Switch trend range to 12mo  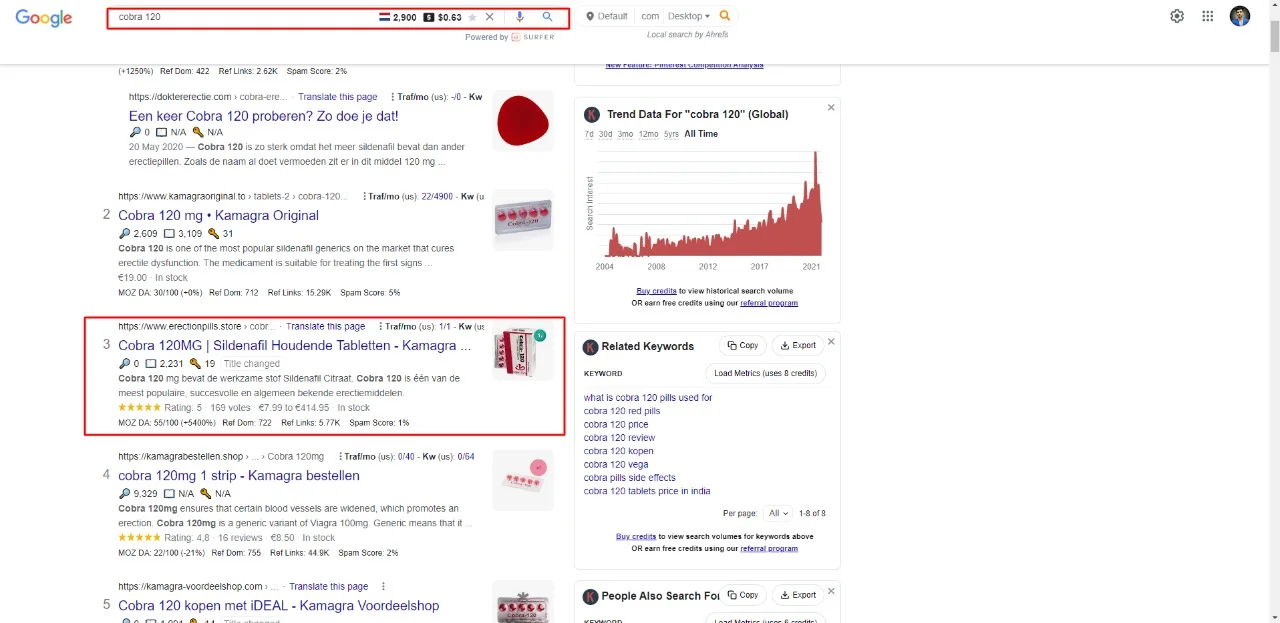tap(648, 134)
